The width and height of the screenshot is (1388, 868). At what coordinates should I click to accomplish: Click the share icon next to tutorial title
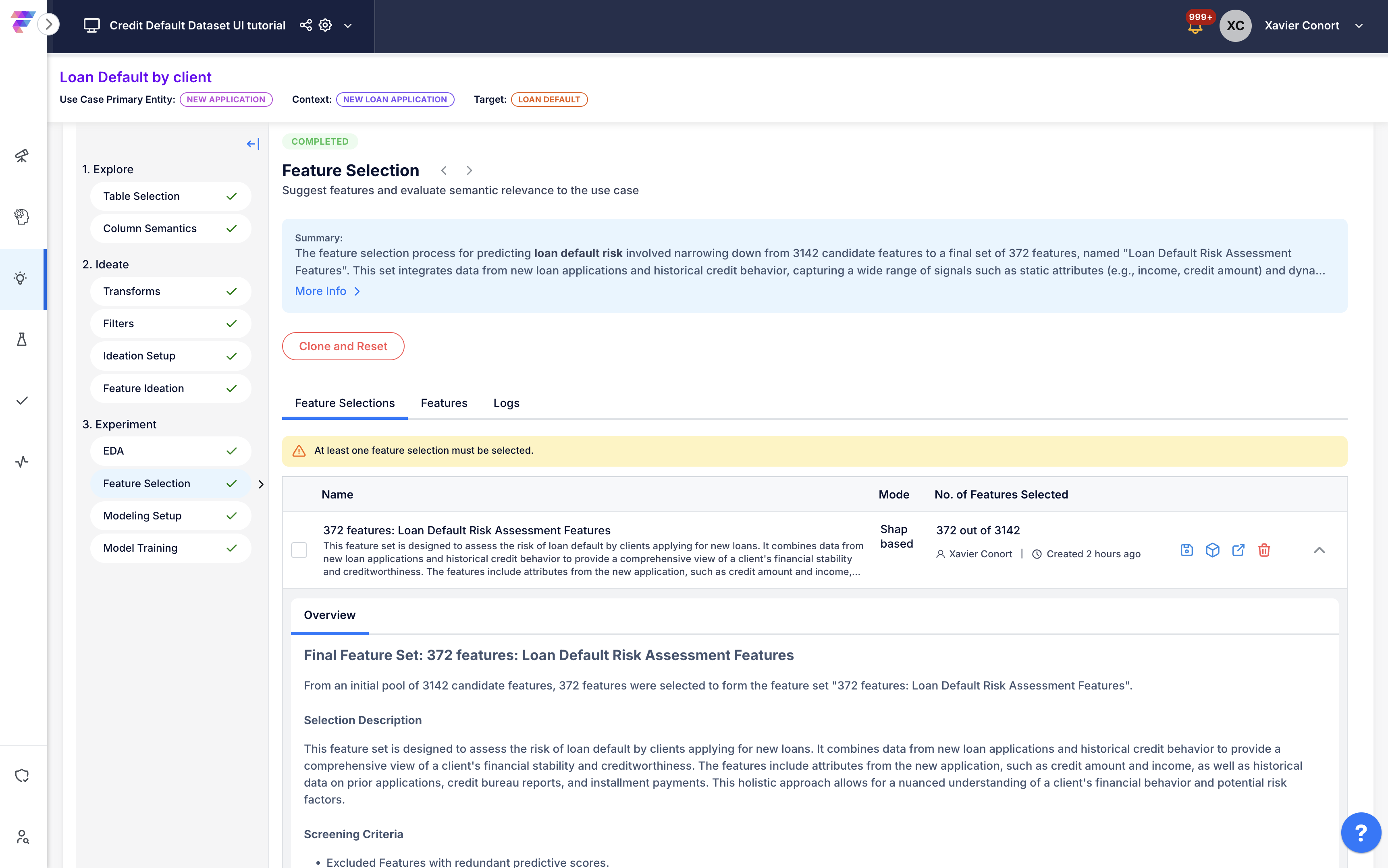click(306, 25)
